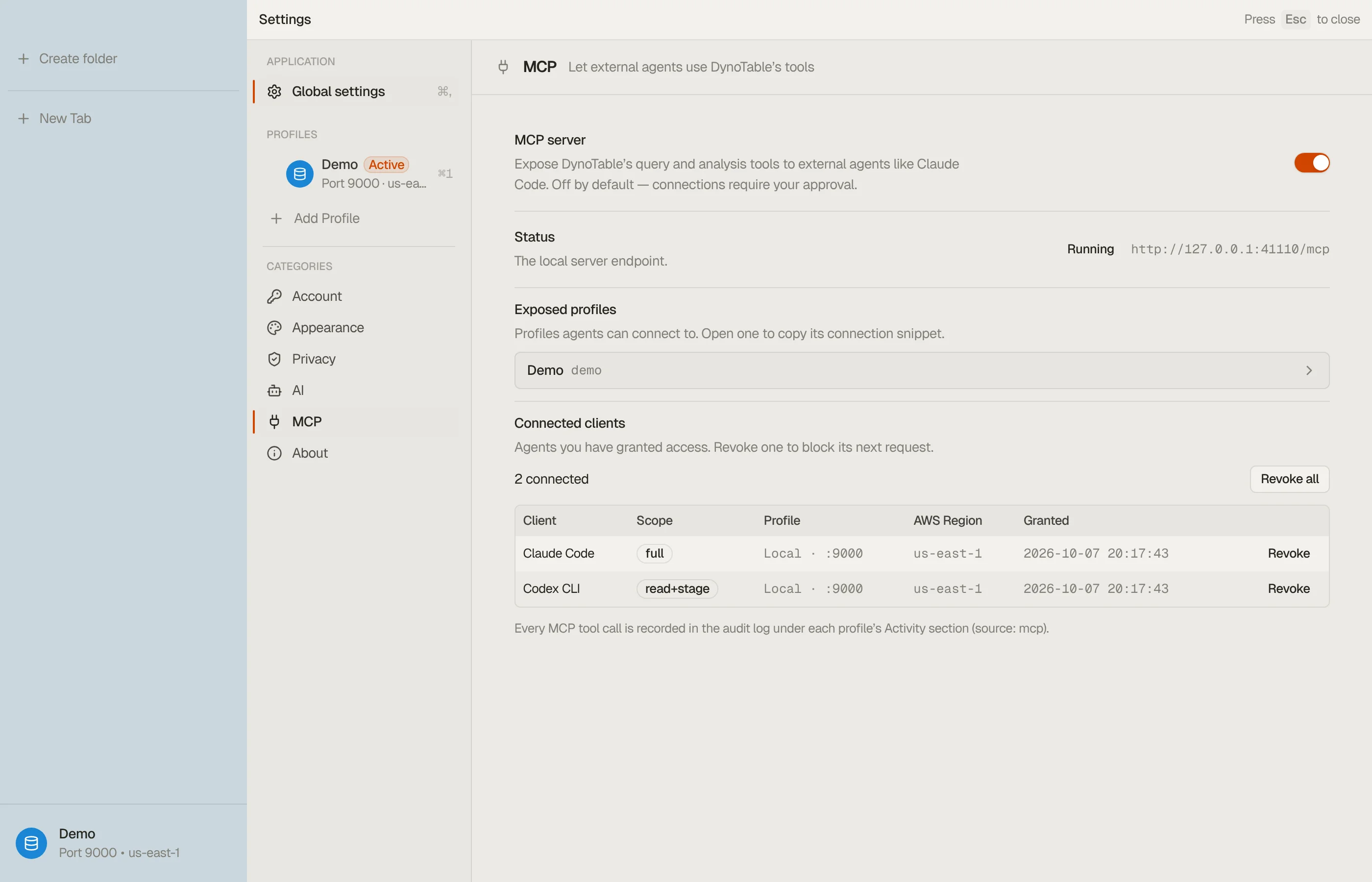
Task: Click the Active badge on Demo profile
Action: pyautogui.click(x=386, y=165)
